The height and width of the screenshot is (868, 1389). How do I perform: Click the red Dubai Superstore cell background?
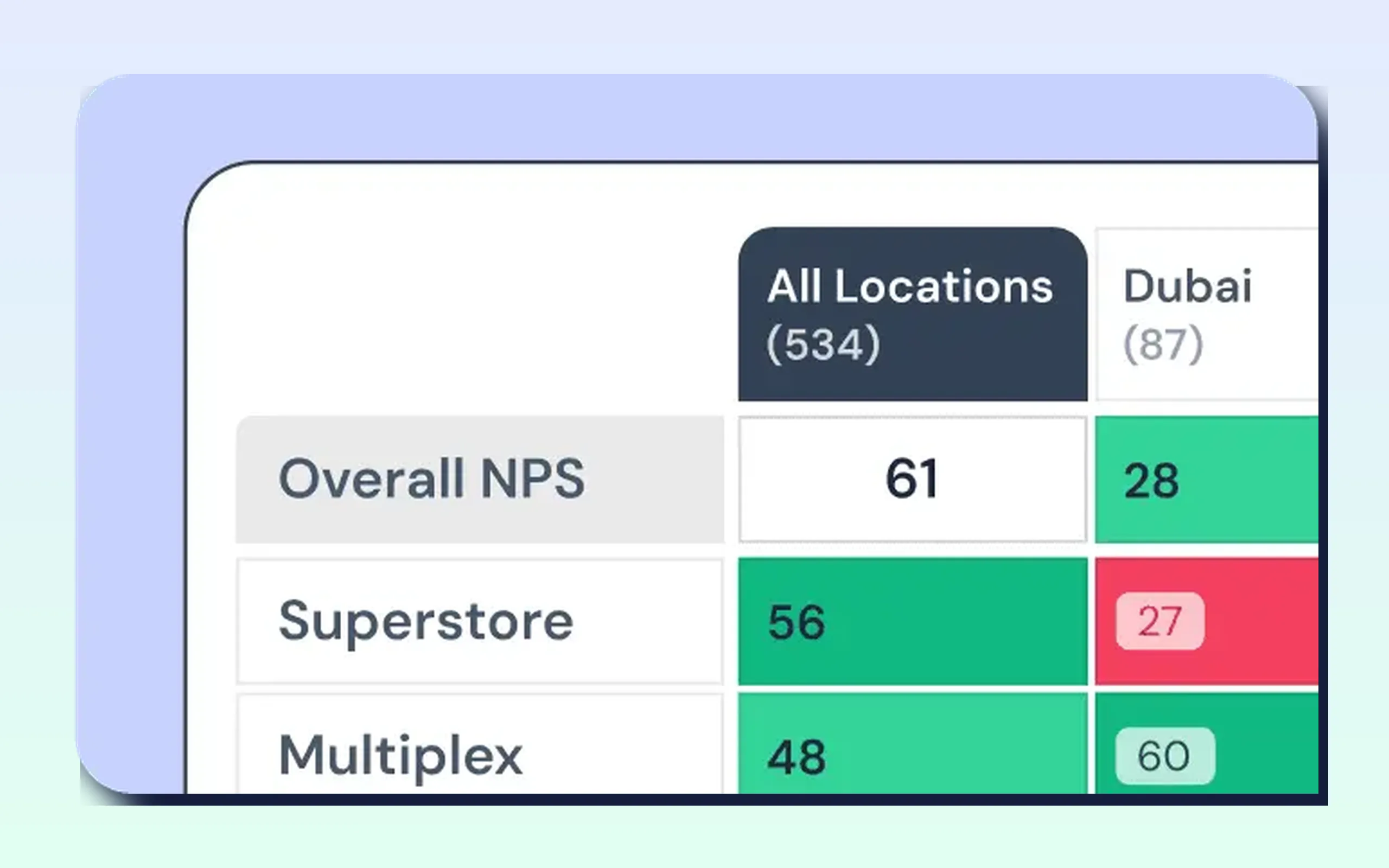pos(1263,621)
